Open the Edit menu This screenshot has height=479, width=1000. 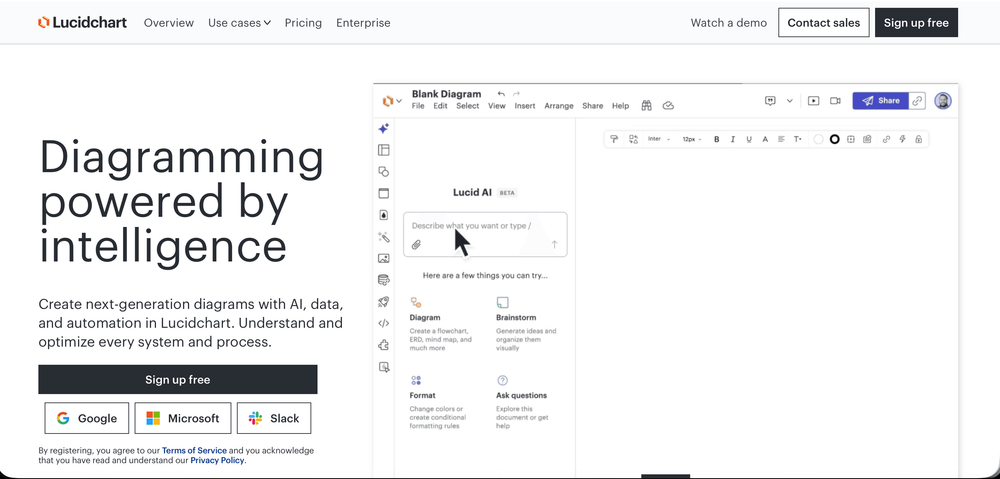tap(441, 106)
